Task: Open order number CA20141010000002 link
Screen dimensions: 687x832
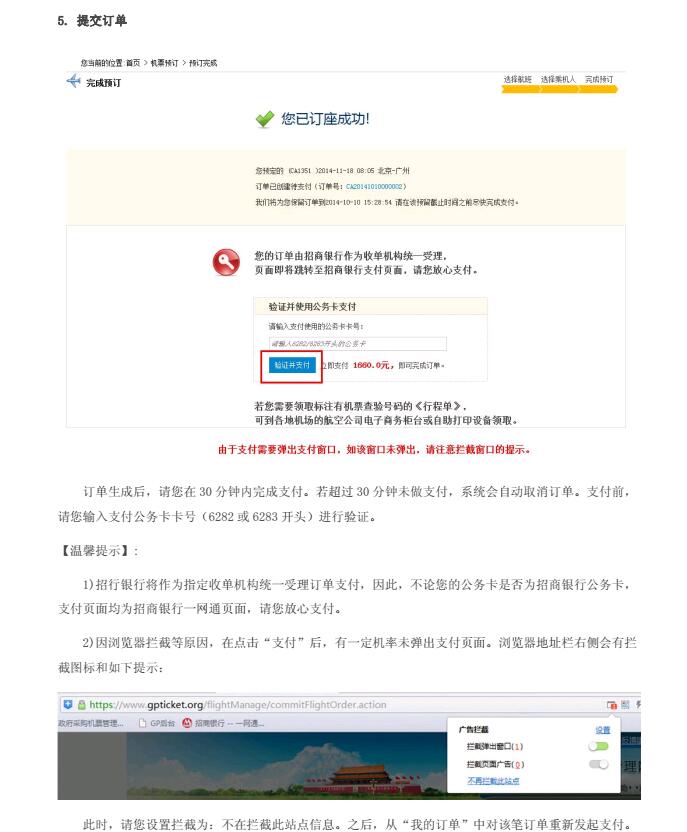Action: coord(375,186)
